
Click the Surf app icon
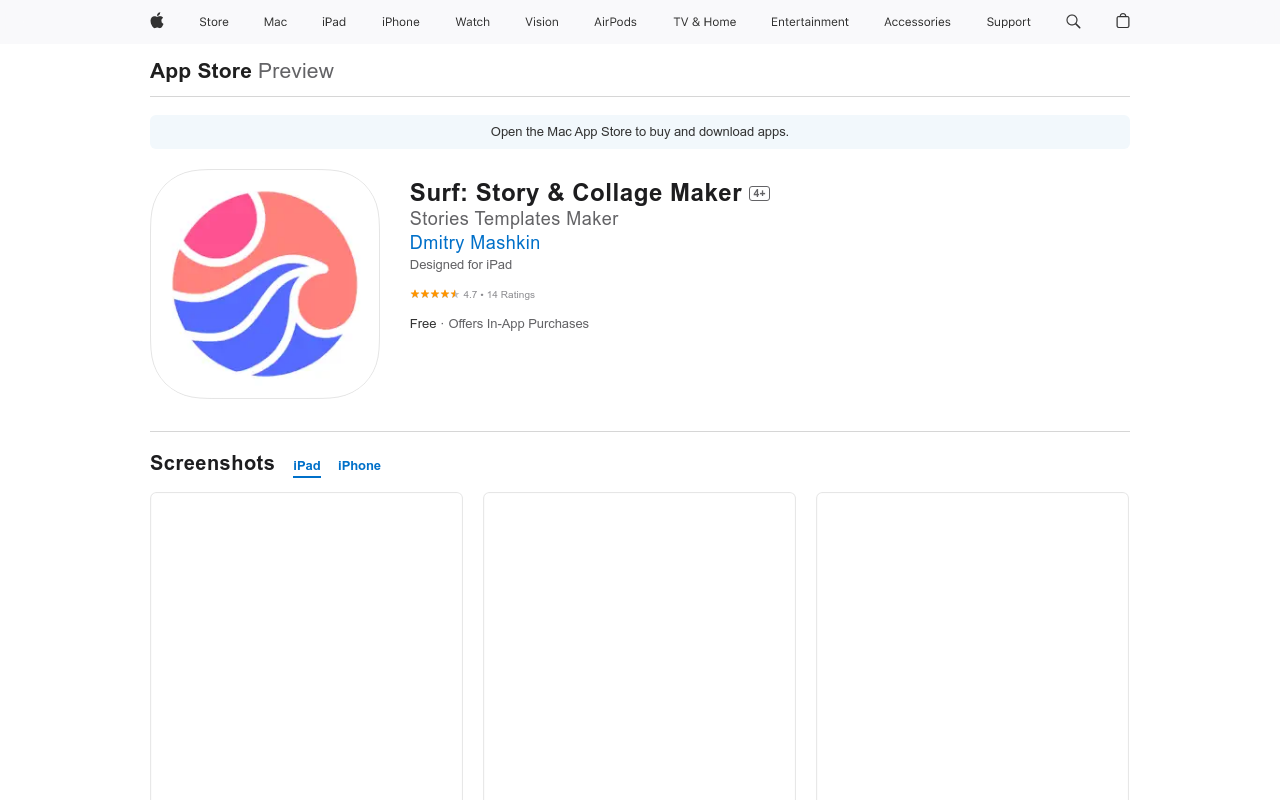click(x=265, y=284)
